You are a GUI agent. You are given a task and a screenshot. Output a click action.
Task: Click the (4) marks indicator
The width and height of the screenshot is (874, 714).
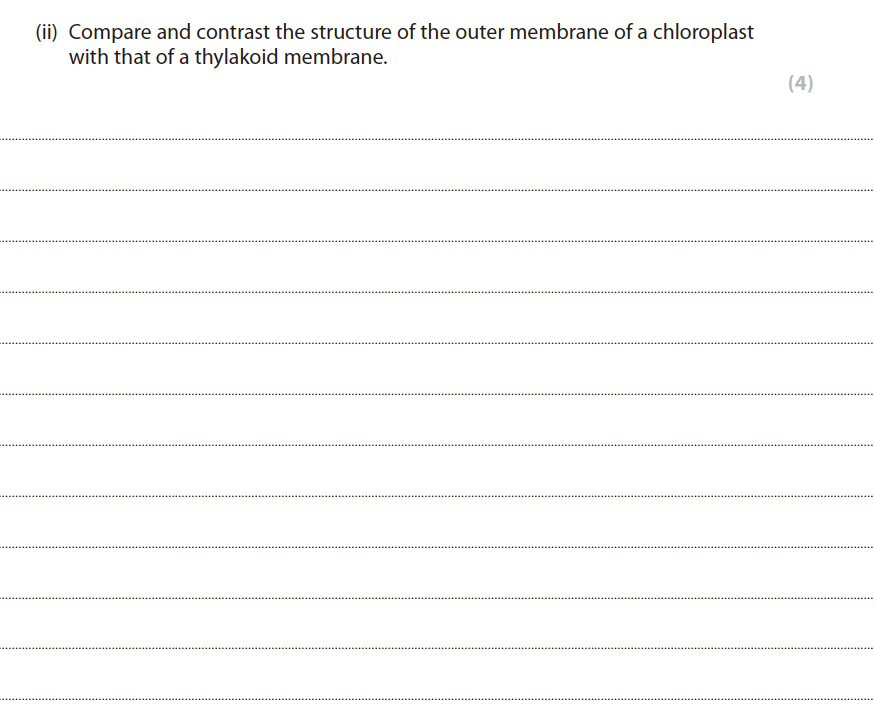click(x=800, y=84)
